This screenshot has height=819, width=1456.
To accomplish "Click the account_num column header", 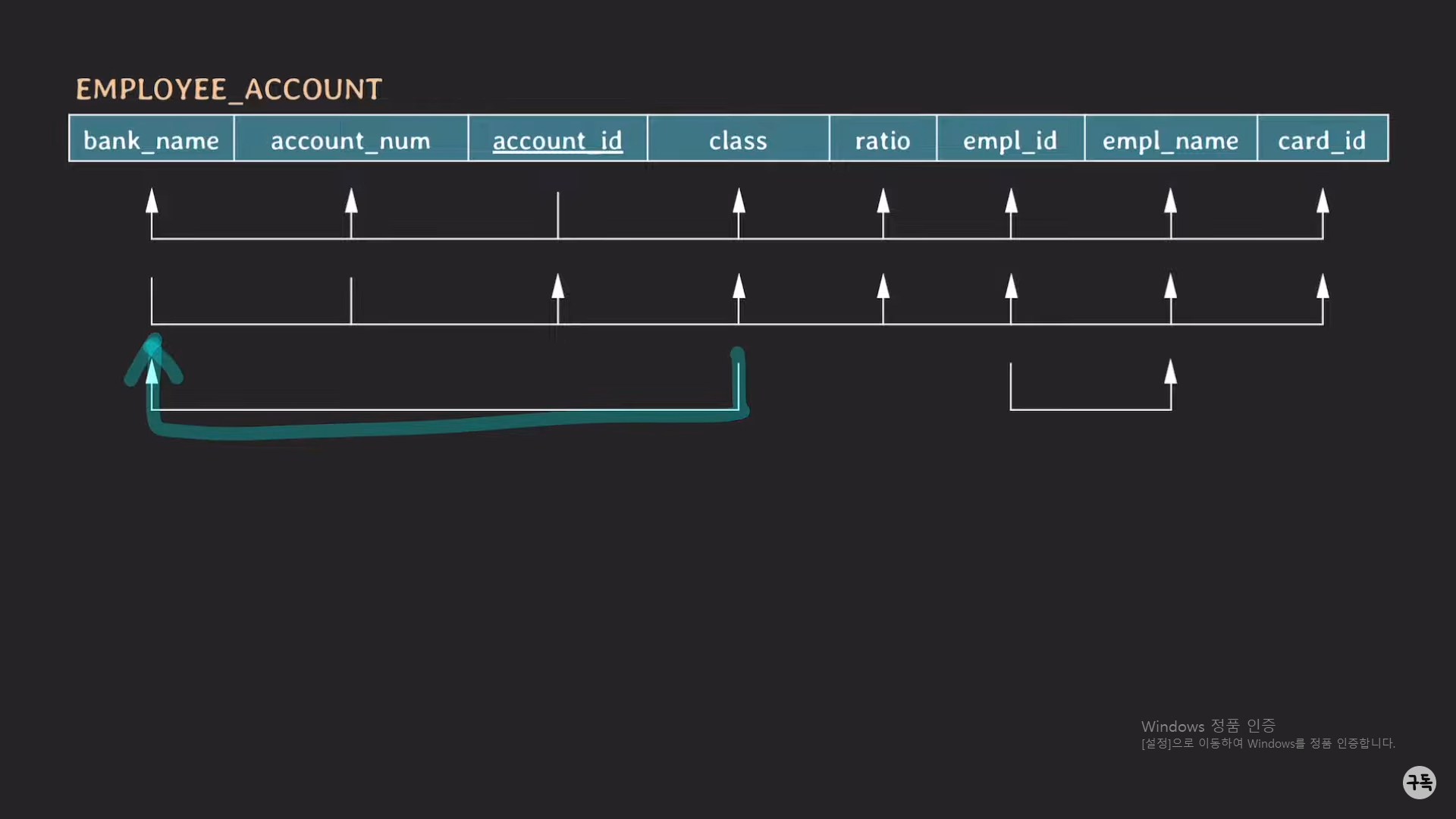I will tap(350, 140).
